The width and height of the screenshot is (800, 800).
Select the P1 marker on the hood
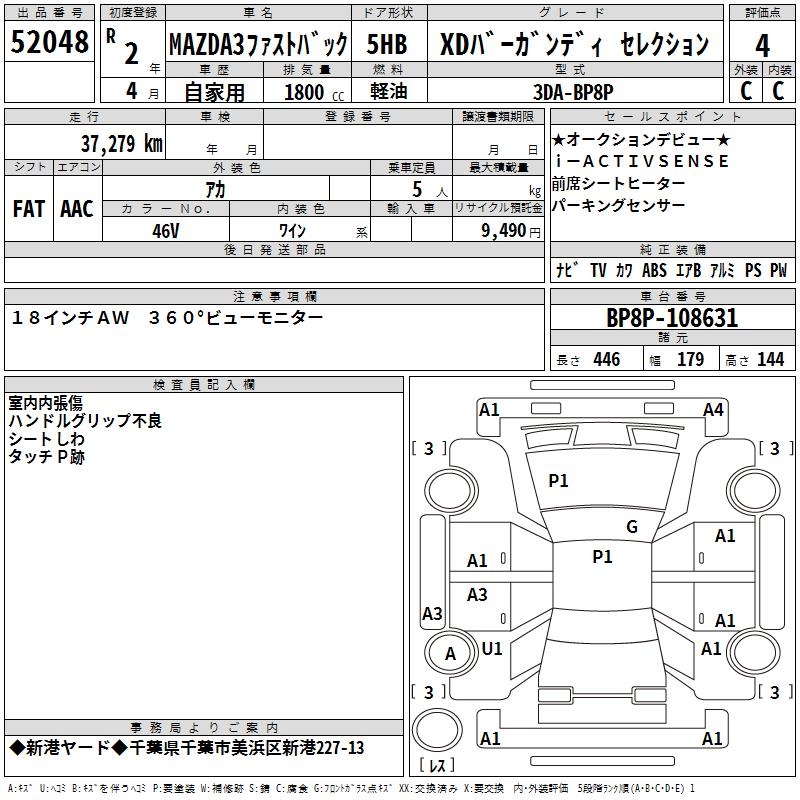(558, 481)
